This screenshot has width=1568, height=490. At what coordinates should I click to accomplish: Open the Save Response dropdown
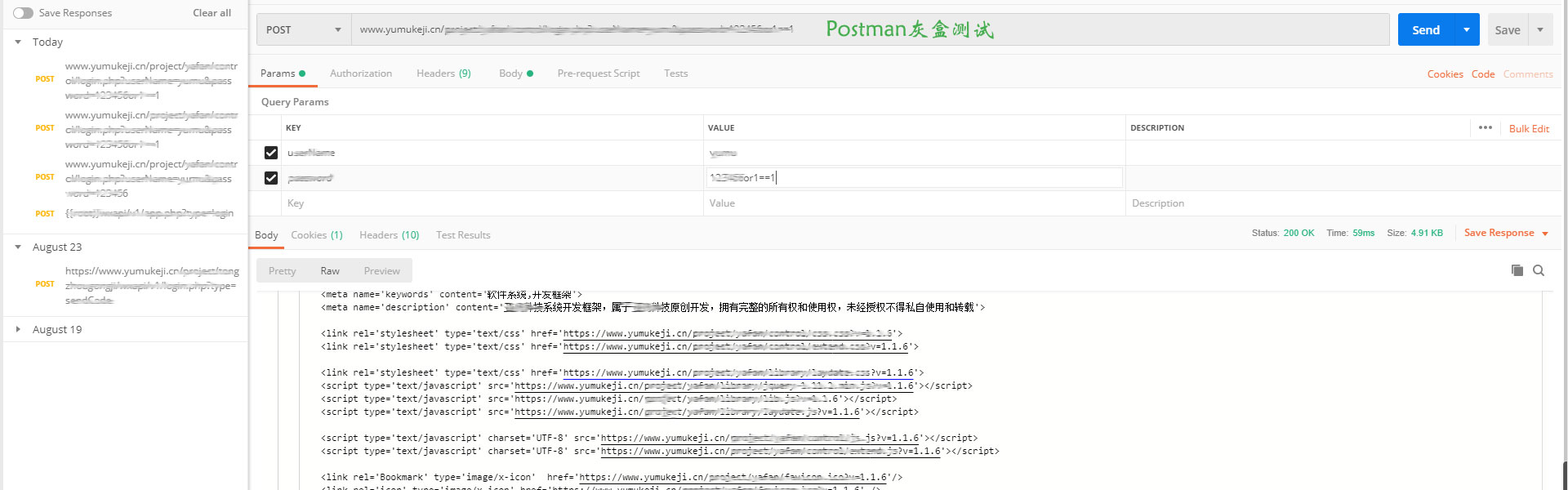(1507, 233)
